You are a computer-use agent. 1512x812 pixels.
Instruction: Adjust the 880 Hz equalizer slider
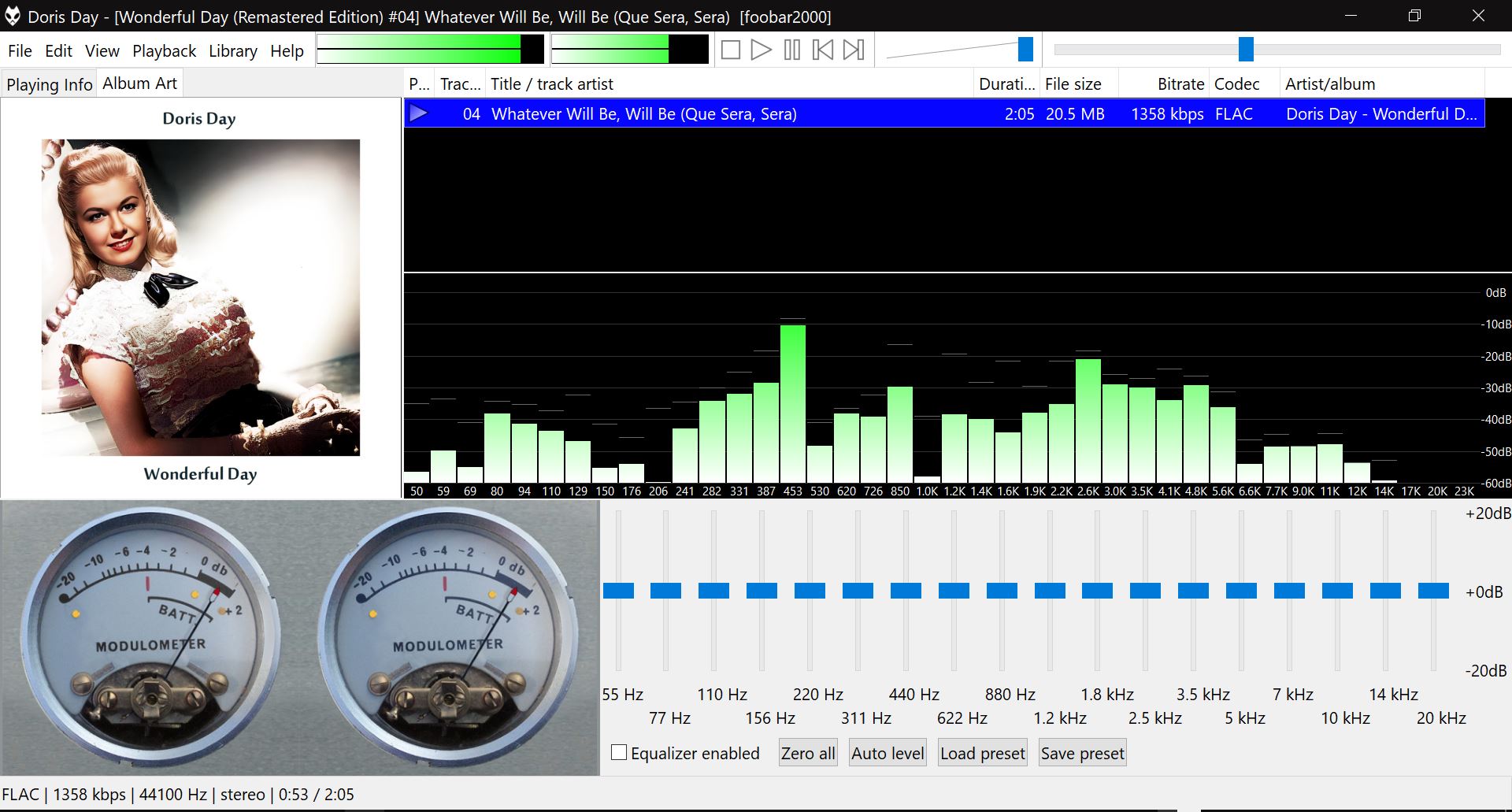coord(1002,591)
